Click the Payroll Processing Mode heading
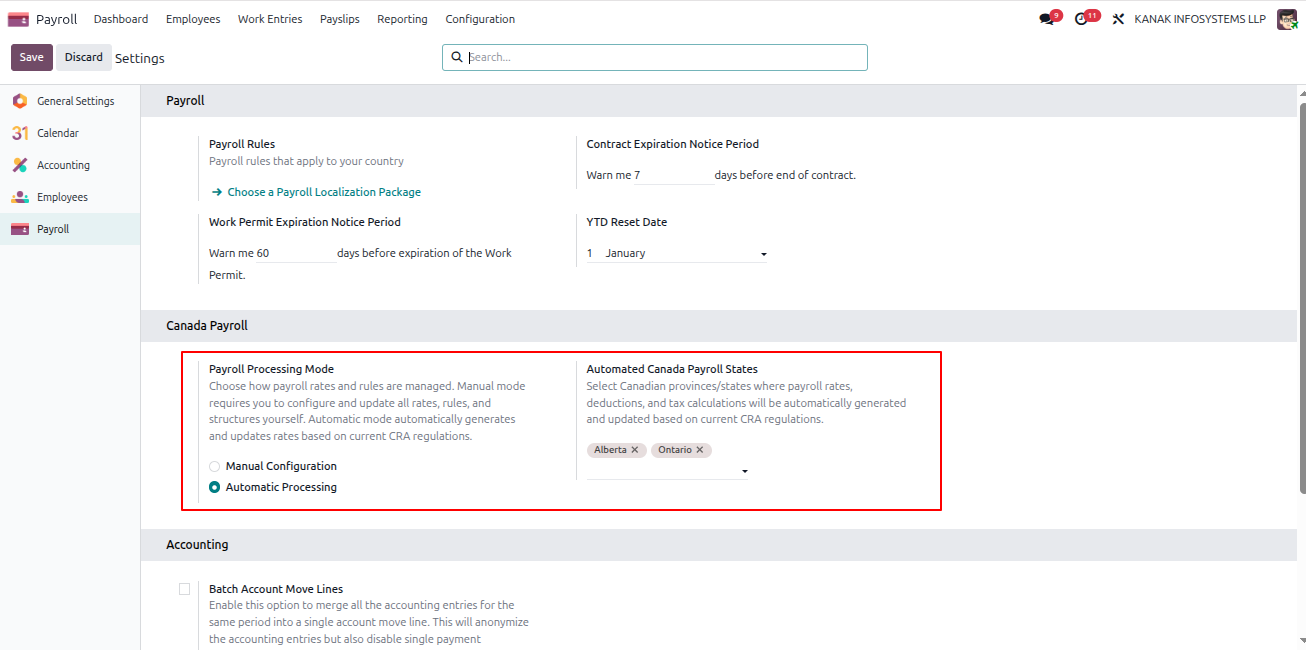This screenshot has width=1306, height=650. (271, 369)
